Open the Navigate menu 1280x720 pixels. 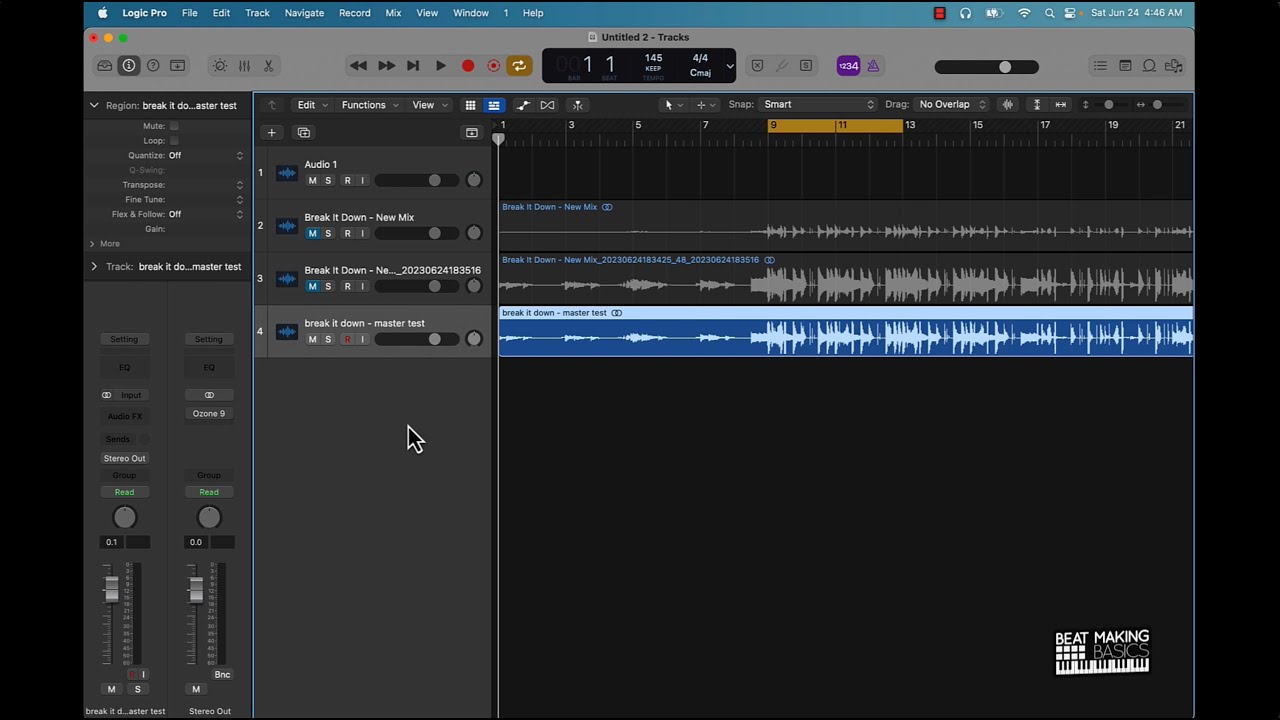click(x=304, y=13)
